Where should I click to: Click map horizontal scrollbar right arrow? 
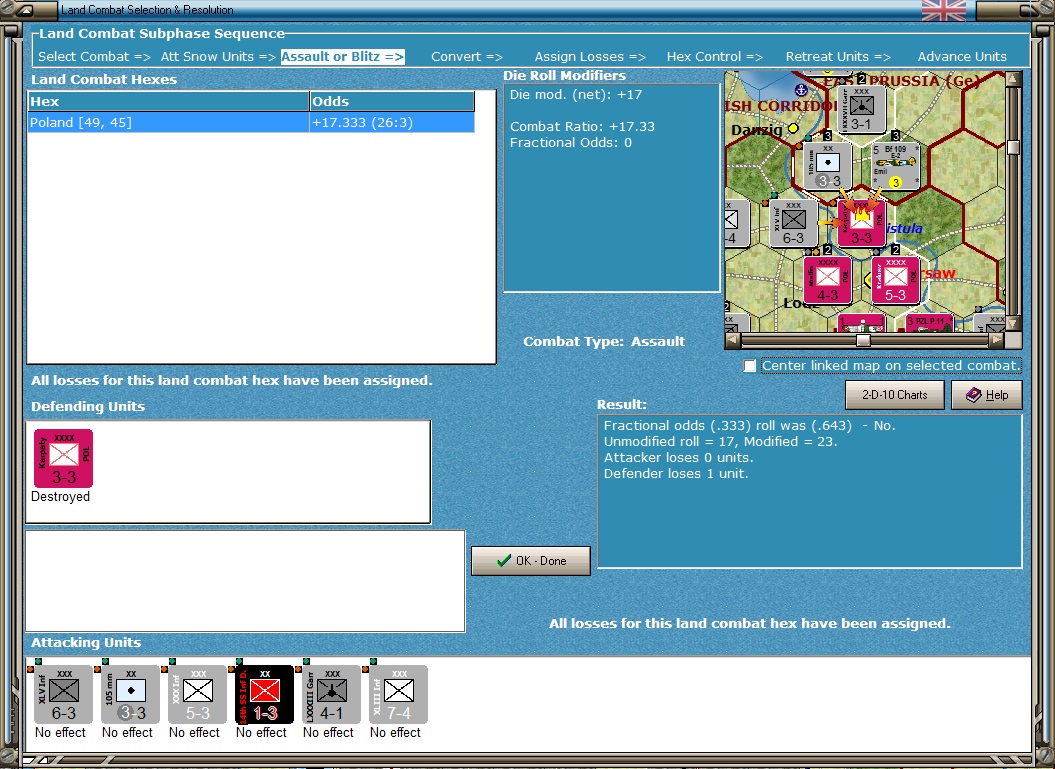point(998,340)
